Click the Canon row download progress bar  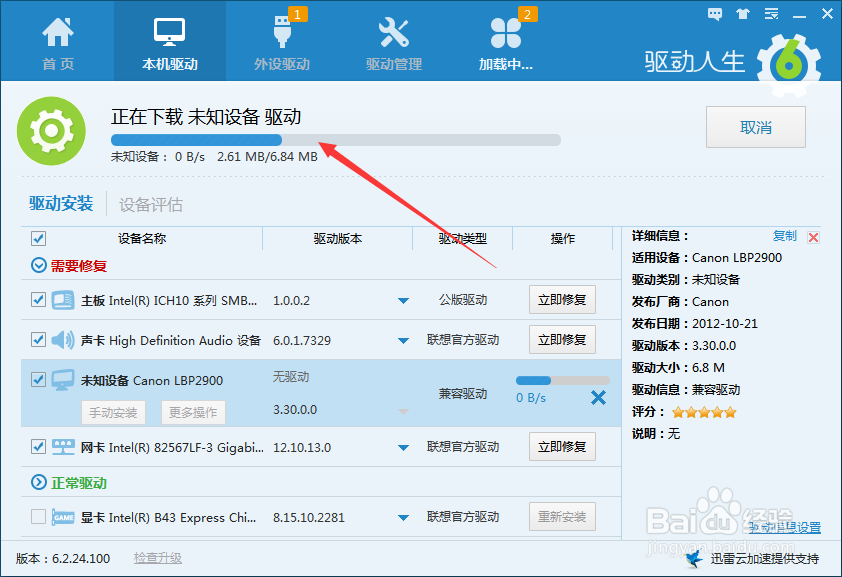(x=563, y=381)
